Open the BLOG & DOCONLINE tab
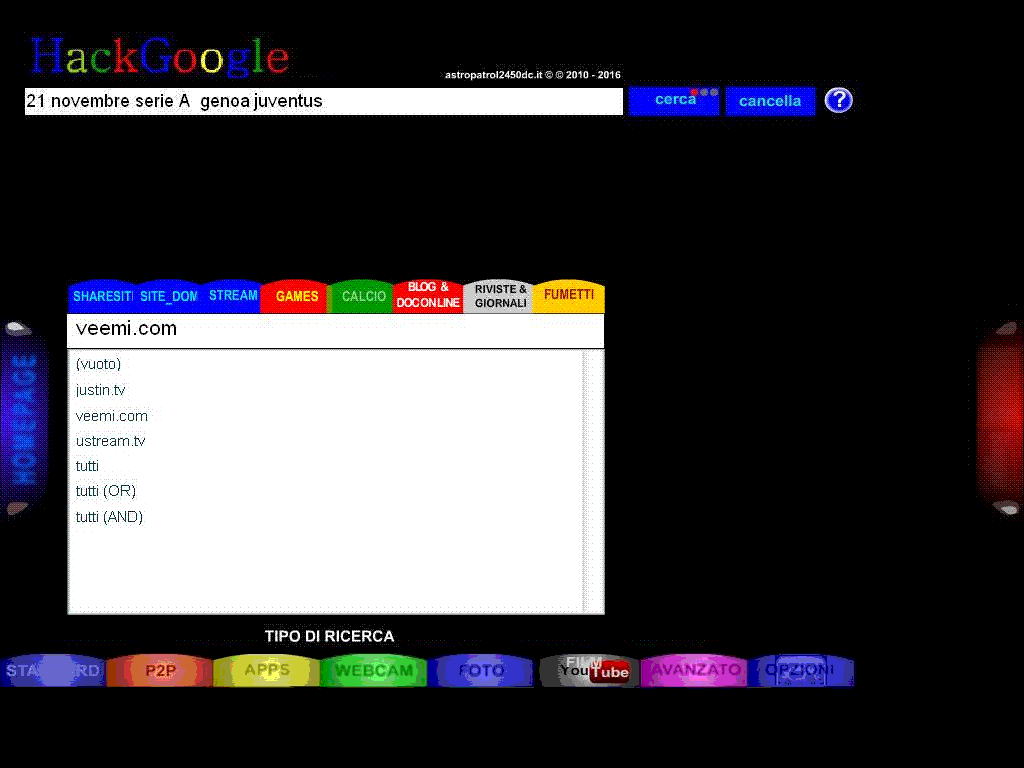 click(x=428, y=295)
